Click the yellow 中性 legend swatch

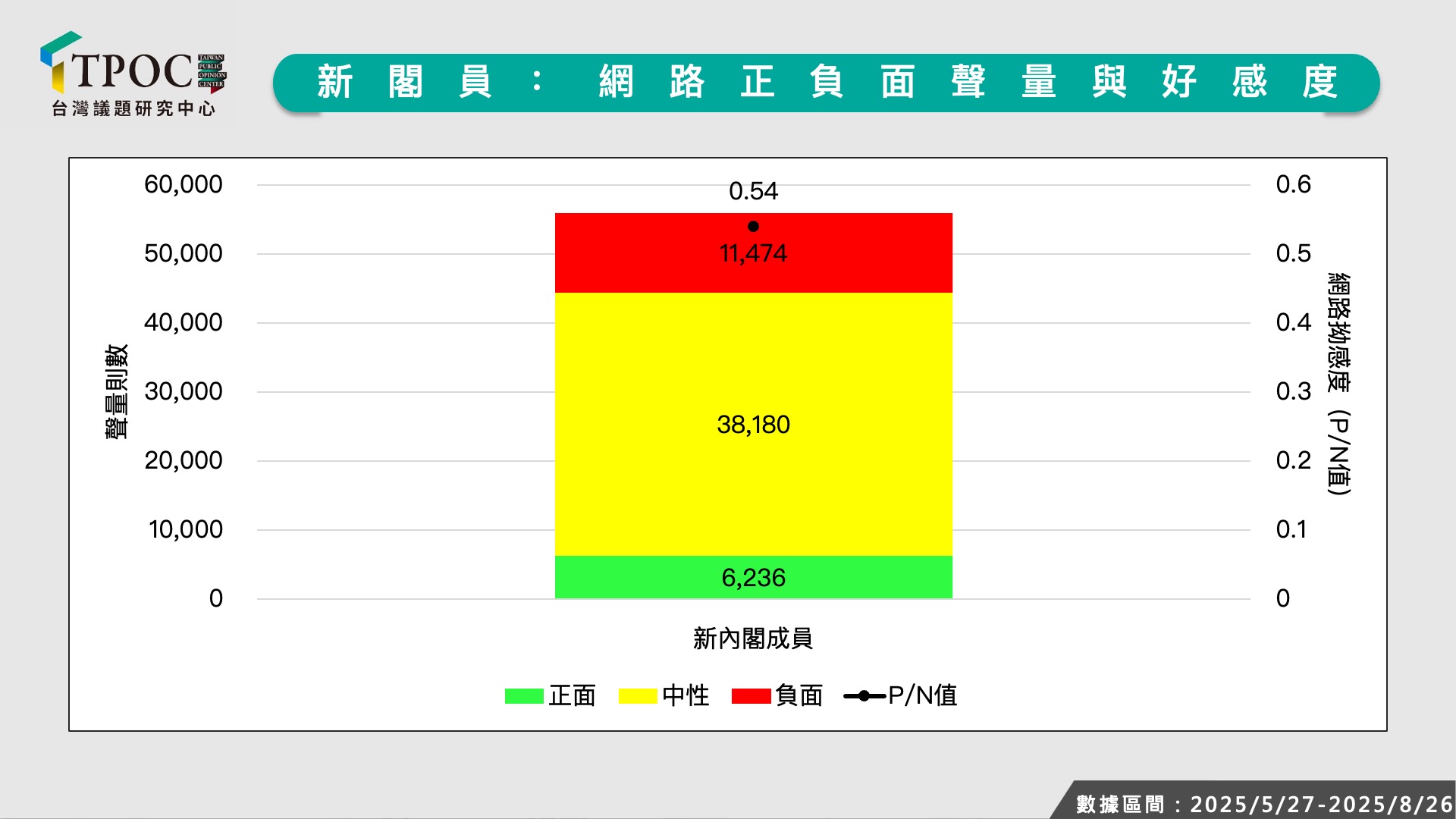tap(638, 696)
